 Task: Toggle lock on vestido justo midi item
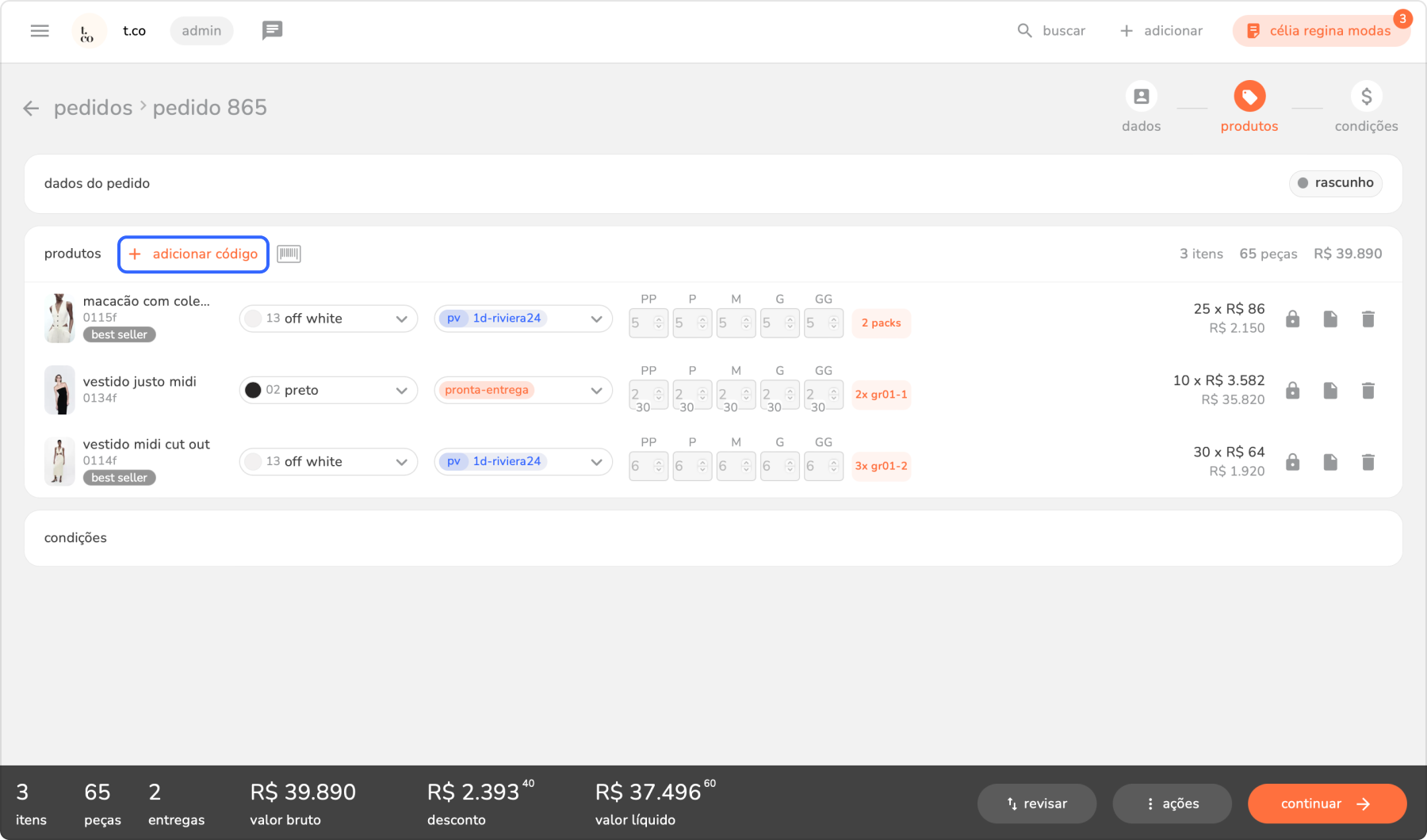click(x=1292, y=391)
